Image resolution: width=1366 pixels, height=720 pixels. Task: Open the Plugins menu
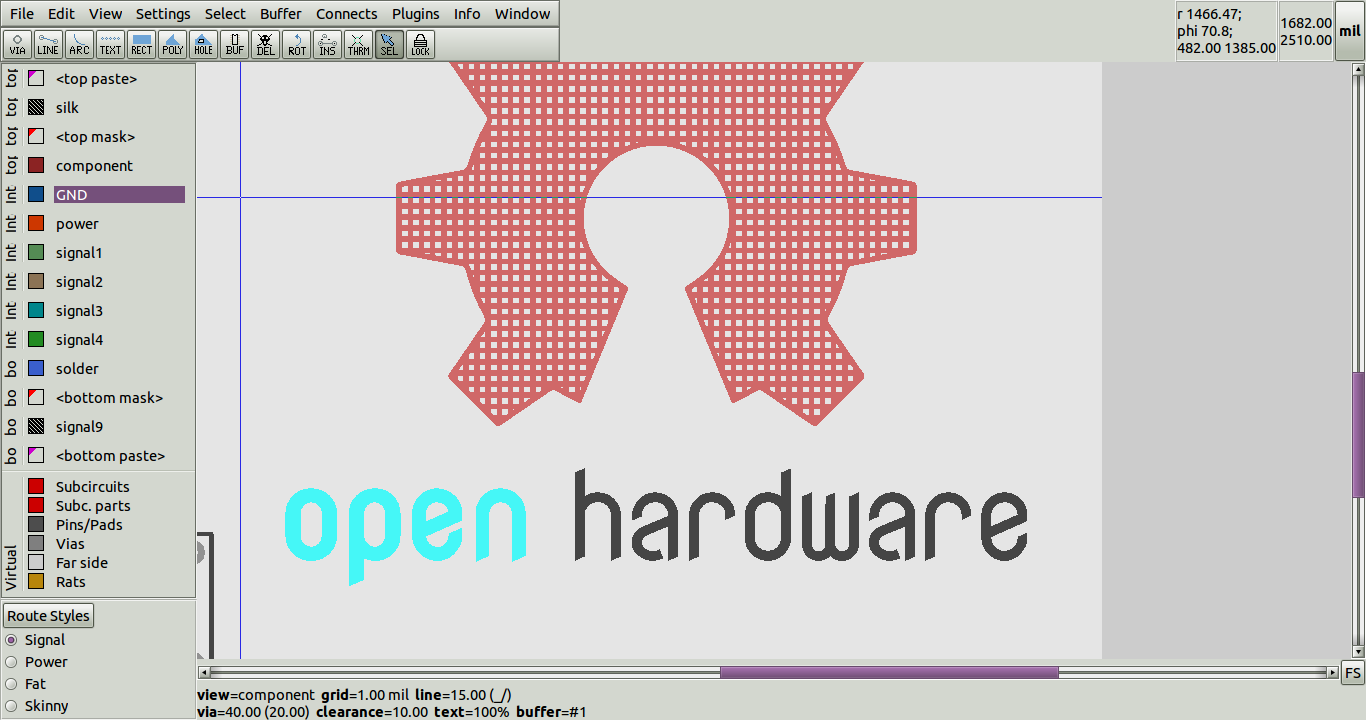coord(415,14)
